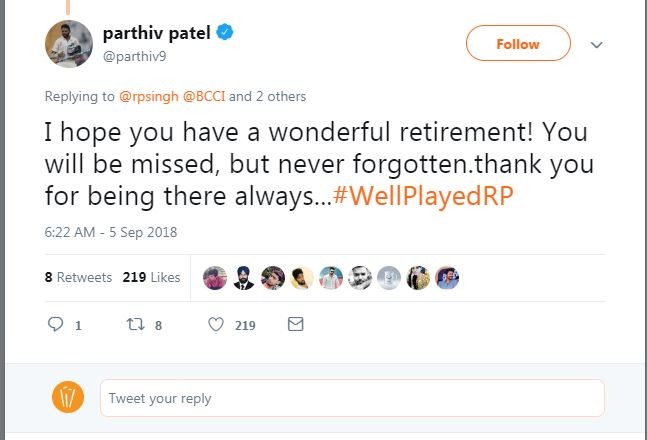Screen dimensions: 647x440
Task: Follow parthiv patel
Action: pos(518,43)
